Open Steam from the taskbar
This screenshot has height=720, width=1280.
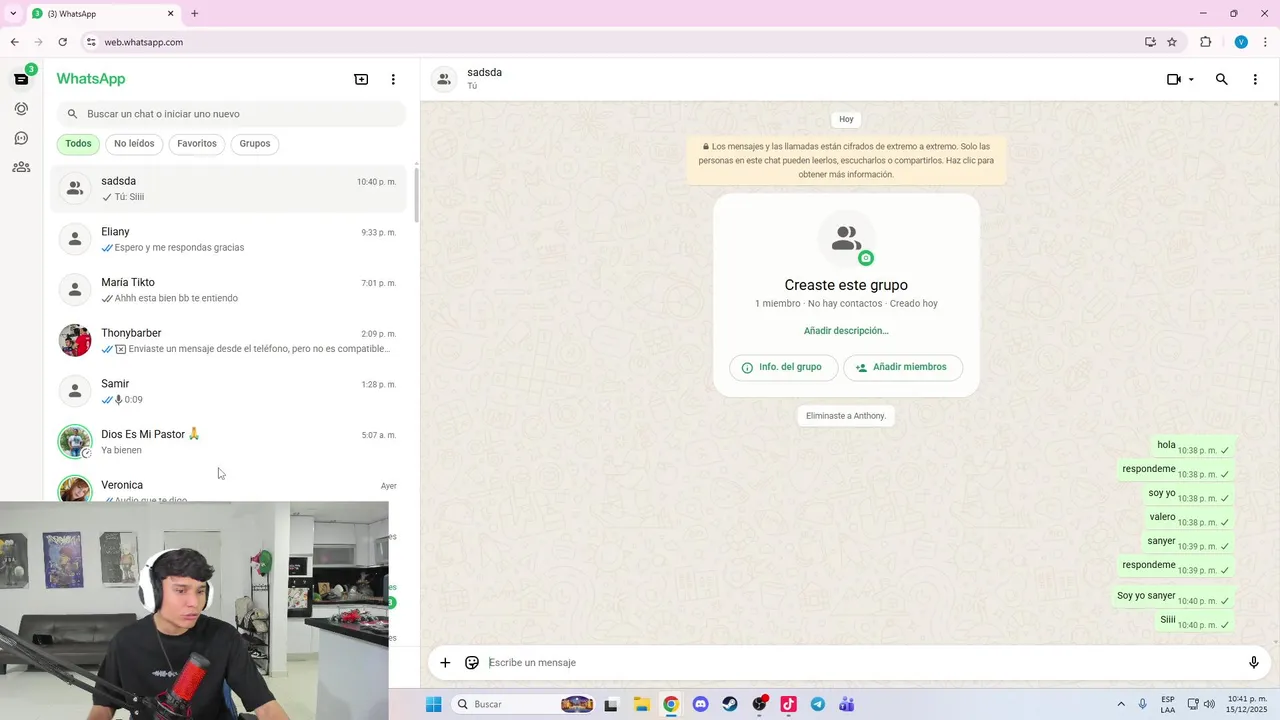click(x=730, y=704)
